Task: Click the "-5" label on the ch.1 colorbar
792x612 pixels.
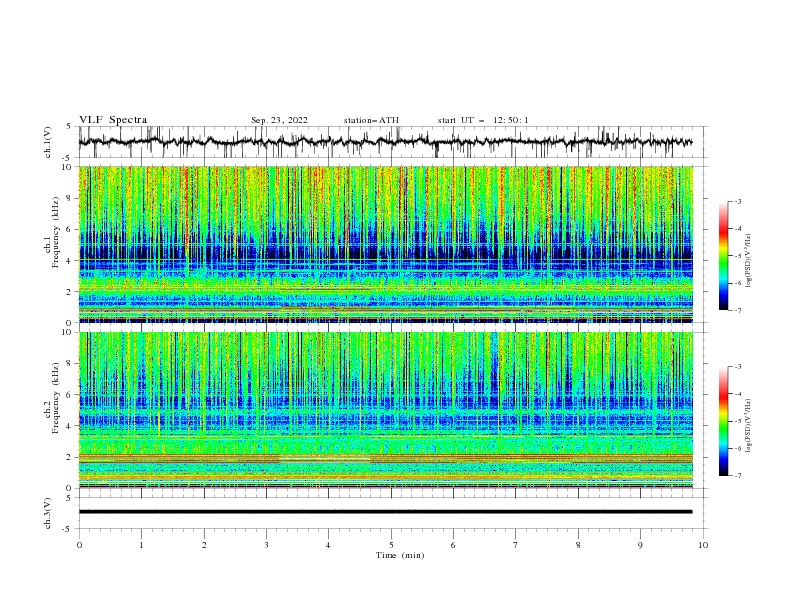Action: click(x=737, y=256)
